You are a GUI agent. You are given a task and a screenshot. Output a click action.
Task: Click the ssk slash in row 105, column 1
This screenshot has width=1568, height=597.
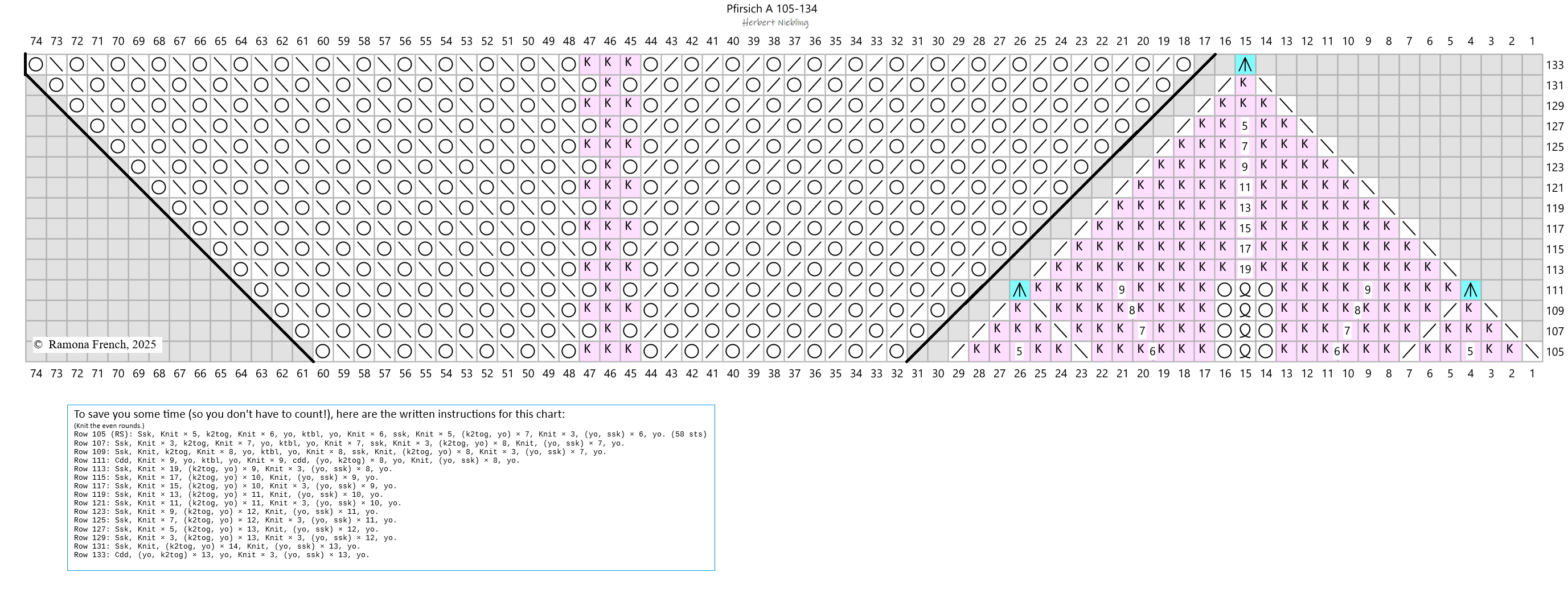point(1532,352)
